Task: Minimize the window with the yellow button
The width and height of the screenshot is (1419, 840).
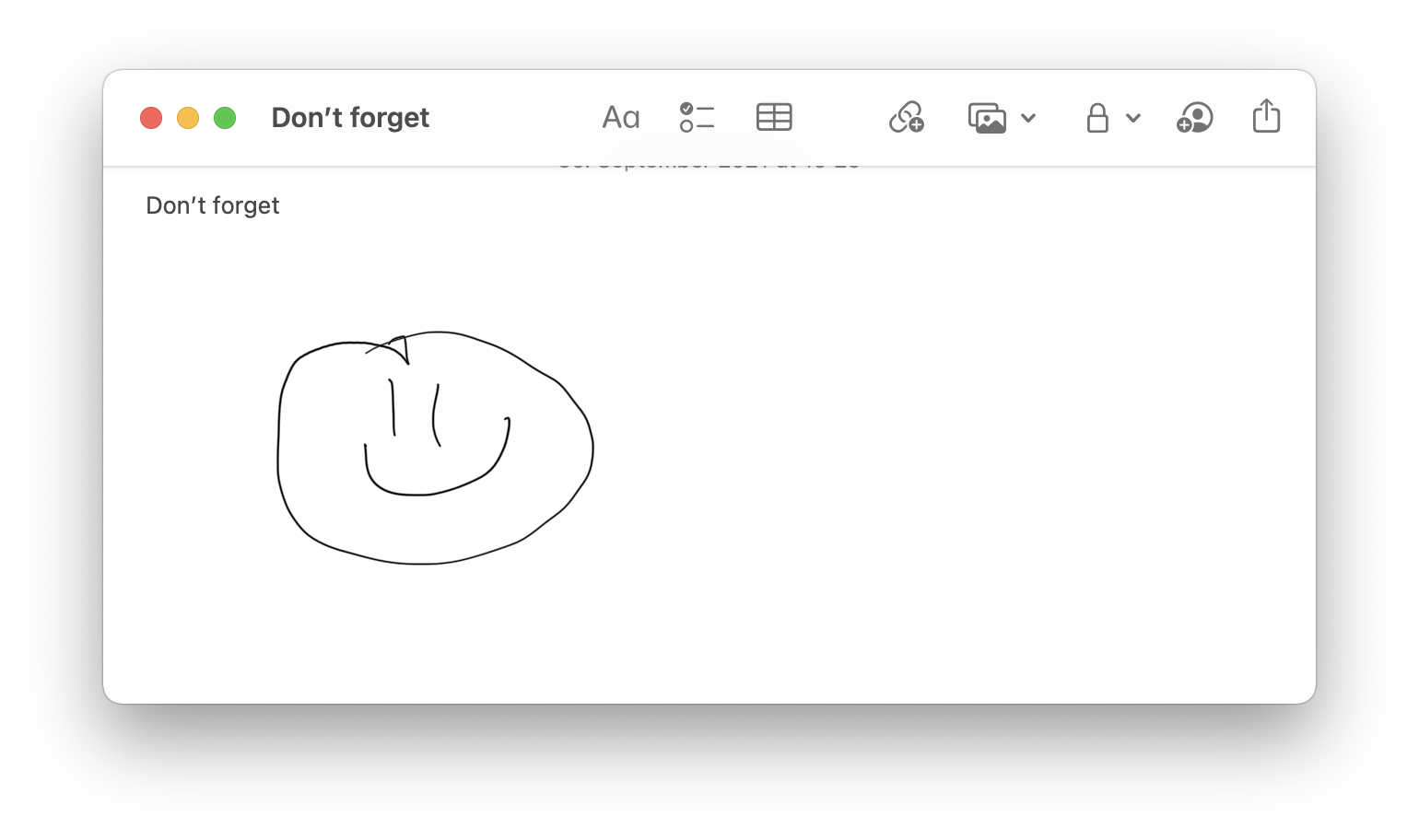Action: point(188,117)
